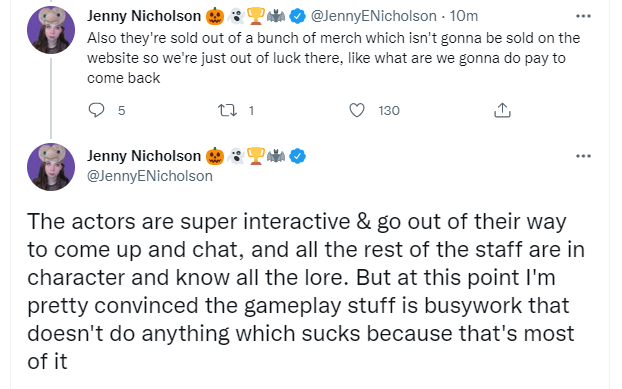Click the 10m timestamp link
The image size is (622, 389).
pos(463,16)
